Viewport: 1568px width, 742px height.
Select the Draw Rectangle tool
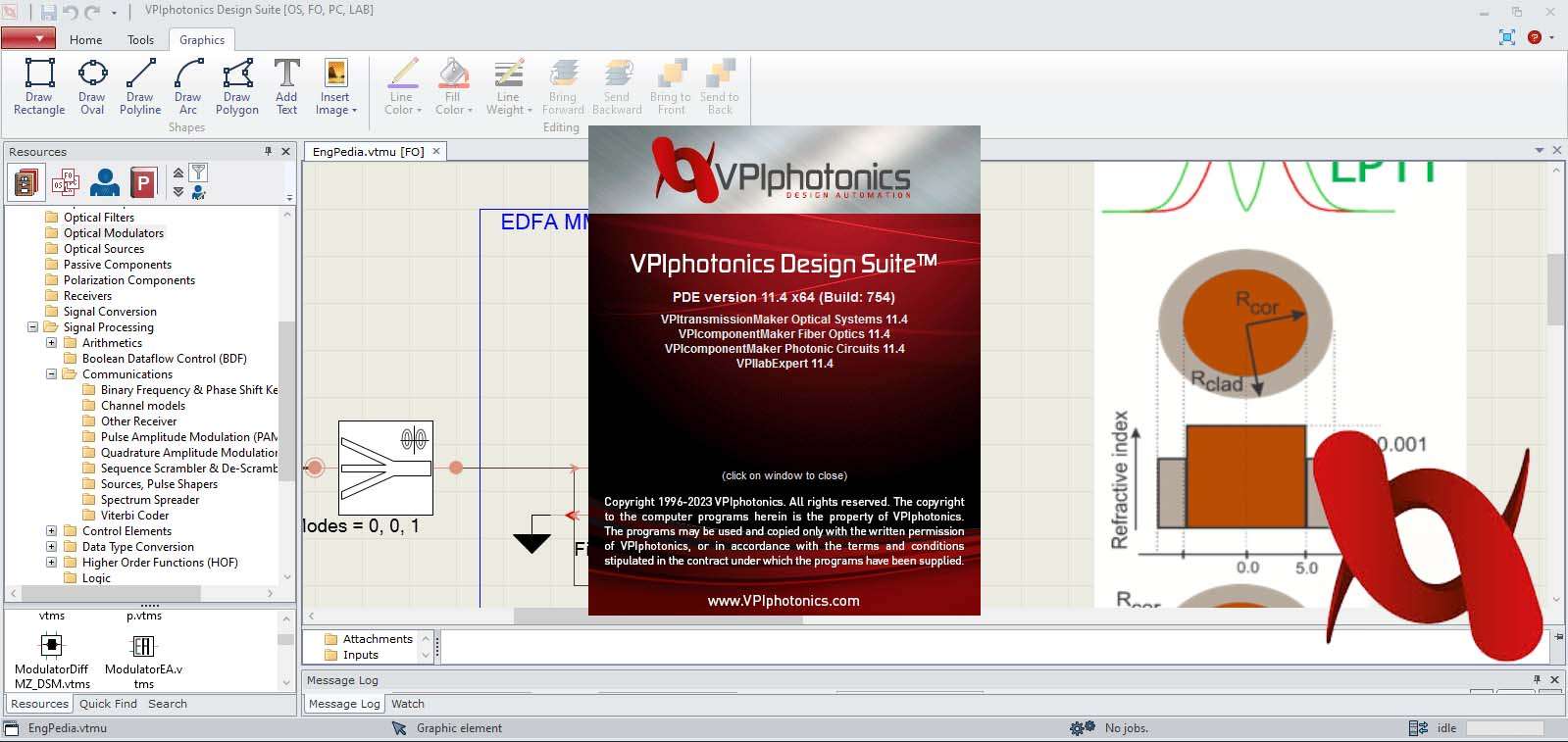click(39, 86)
